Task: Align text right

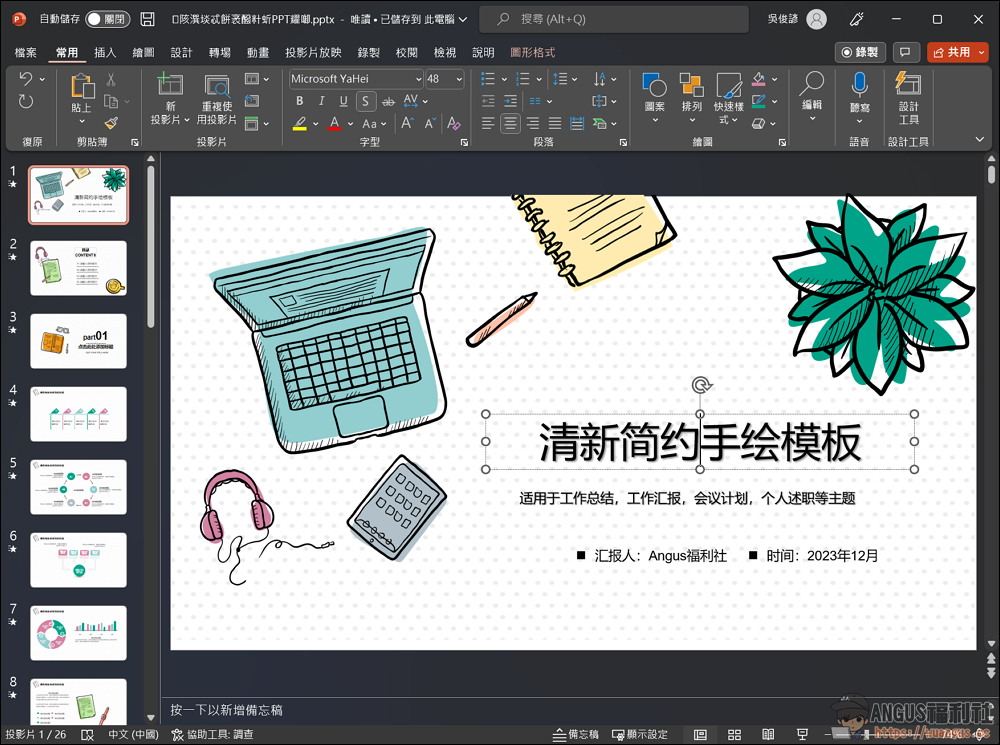Action: click(x=533, y=123)
